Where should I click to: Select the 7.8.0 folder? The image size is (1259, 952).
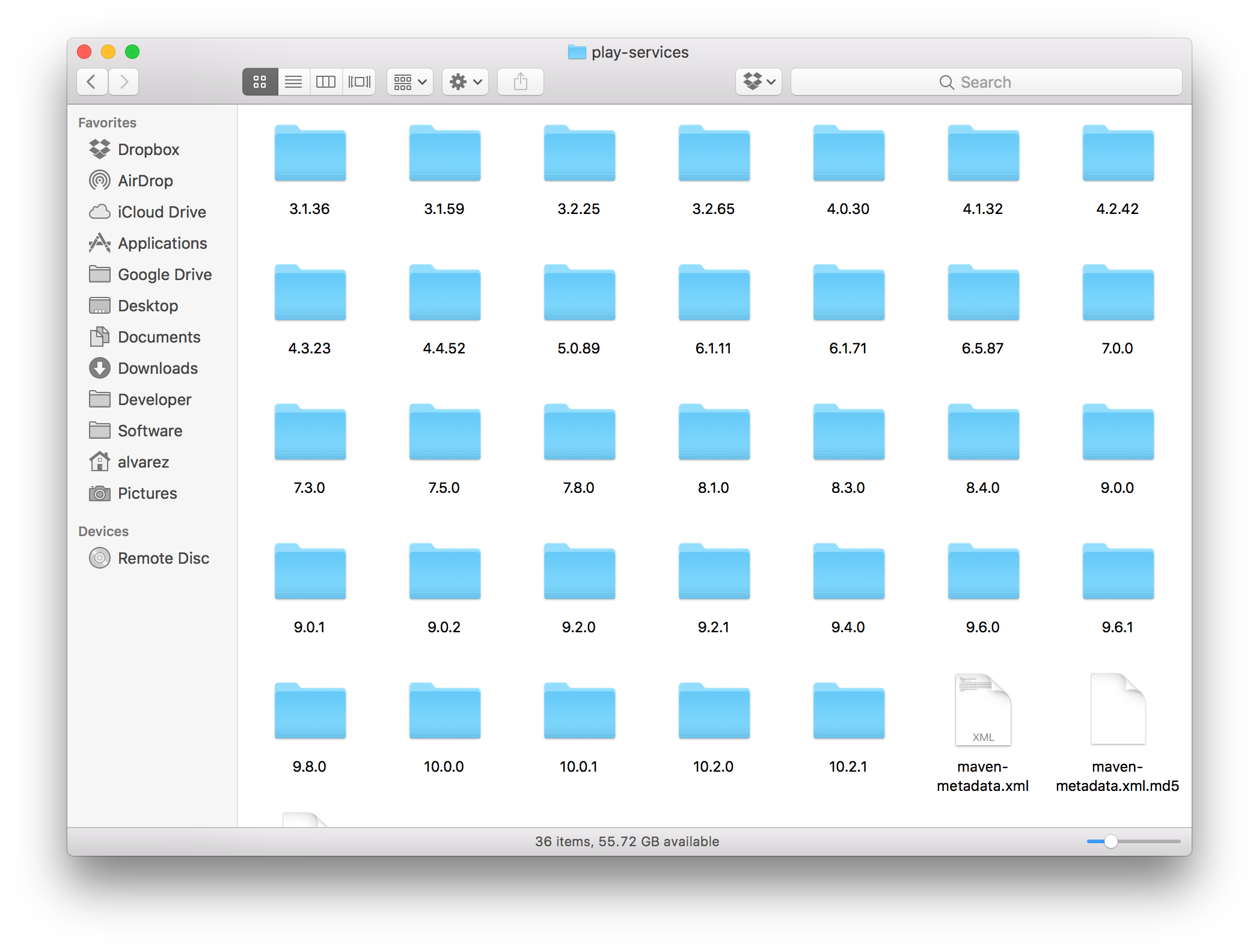coord(580,432)
